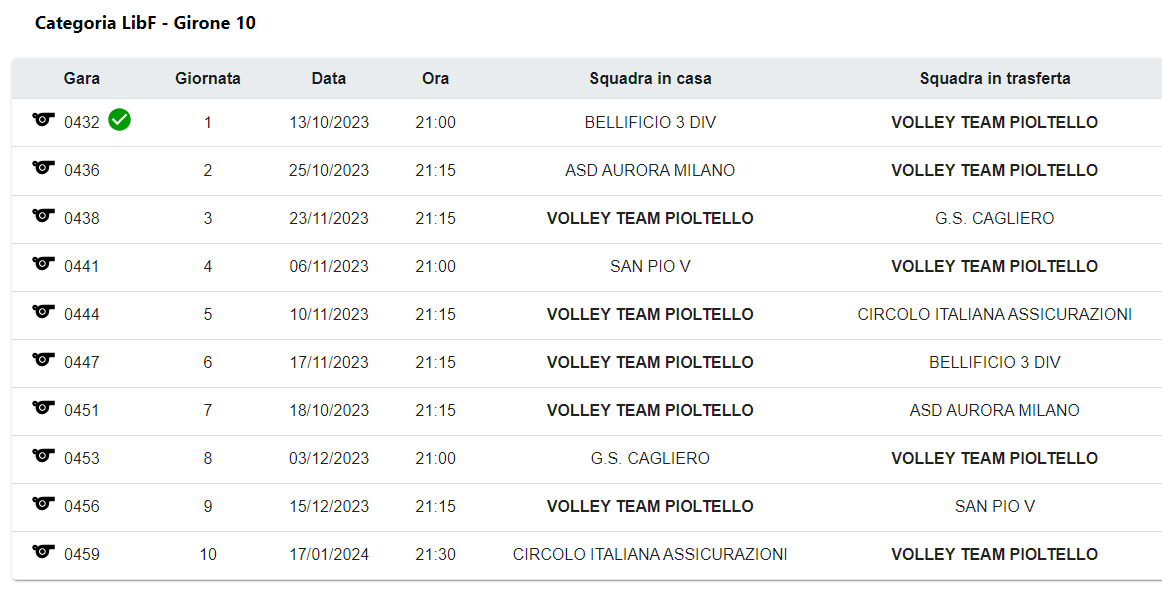Image resolution: width=1162 pixels, height=600 pixels.
Task: Click SAN PIO V home team in match 0441
Action: point(650,267)
